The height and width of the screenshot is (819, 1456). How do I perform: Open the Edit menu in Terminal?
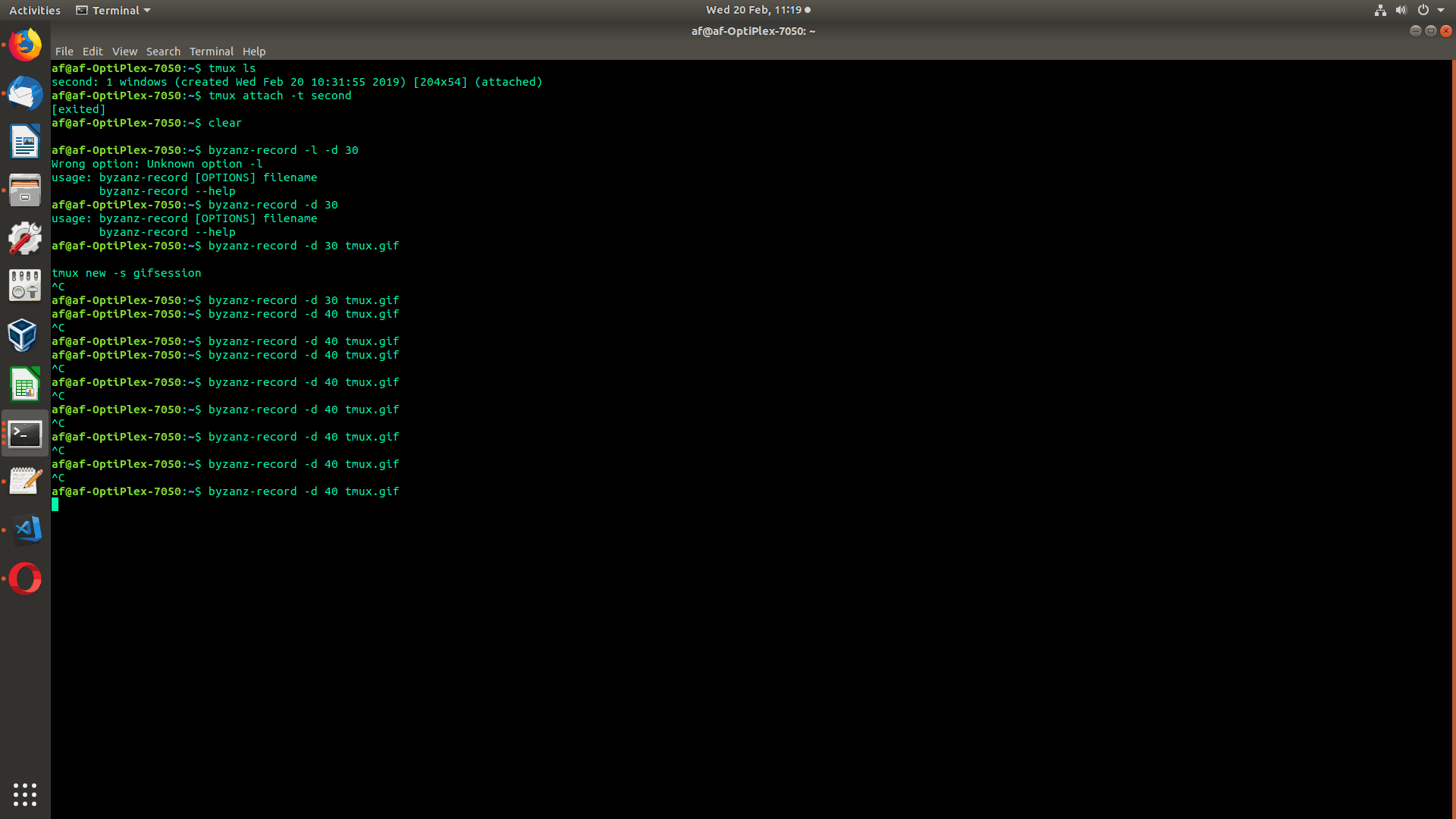click(x=92, y=51)
